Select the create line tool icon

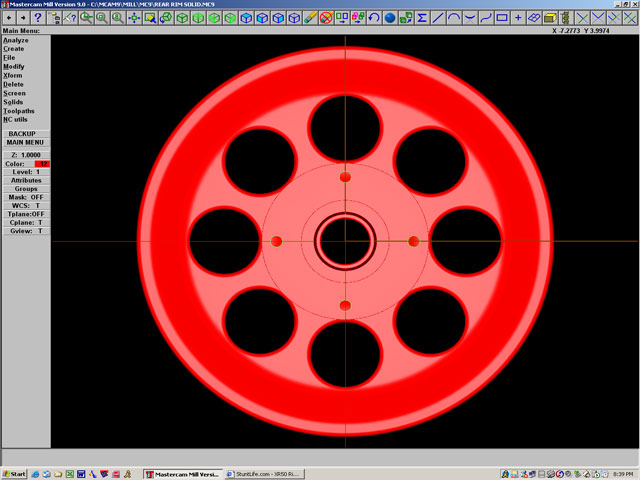click(x=438, y=18)
